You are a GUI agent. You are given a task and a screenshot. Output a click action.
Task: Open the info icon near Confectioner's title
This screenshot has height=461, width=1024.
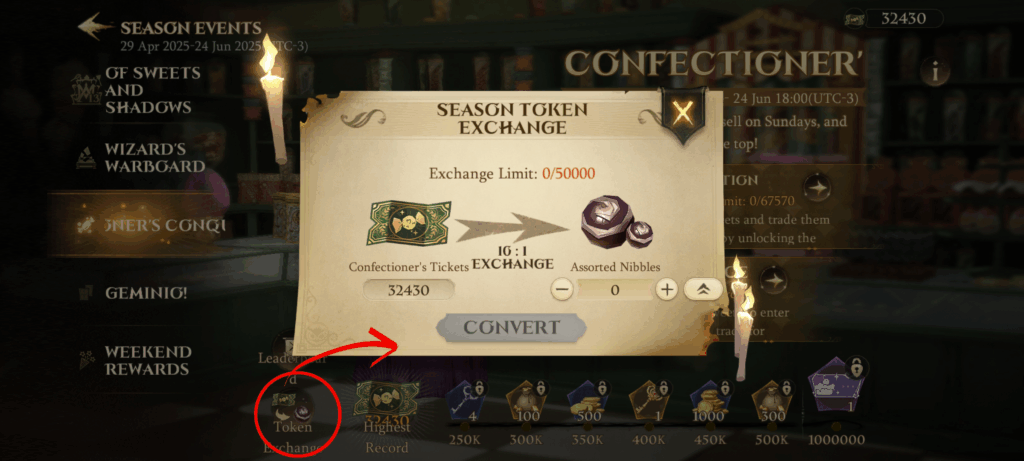tap(935, 72)
